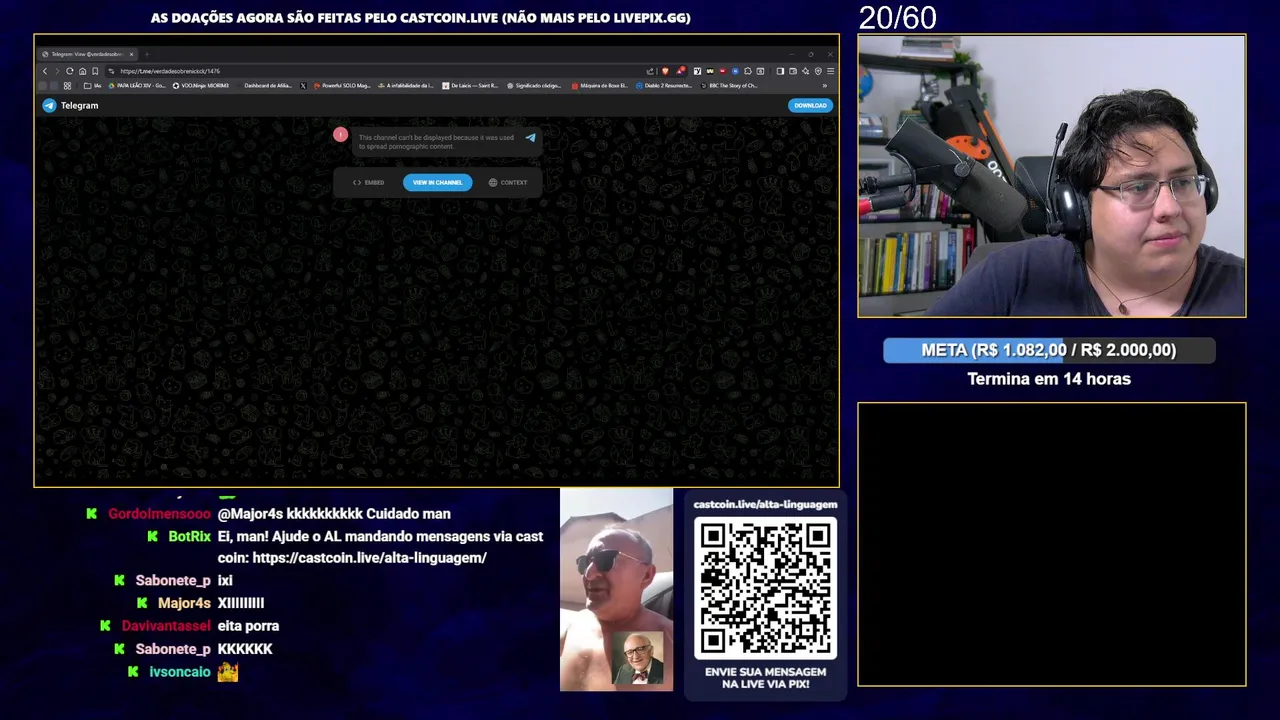Image resolution: width=1280 pixels, height=720 pixels.
Task: Click VIEW IN CHANNEL button
Action: (437, 182)
